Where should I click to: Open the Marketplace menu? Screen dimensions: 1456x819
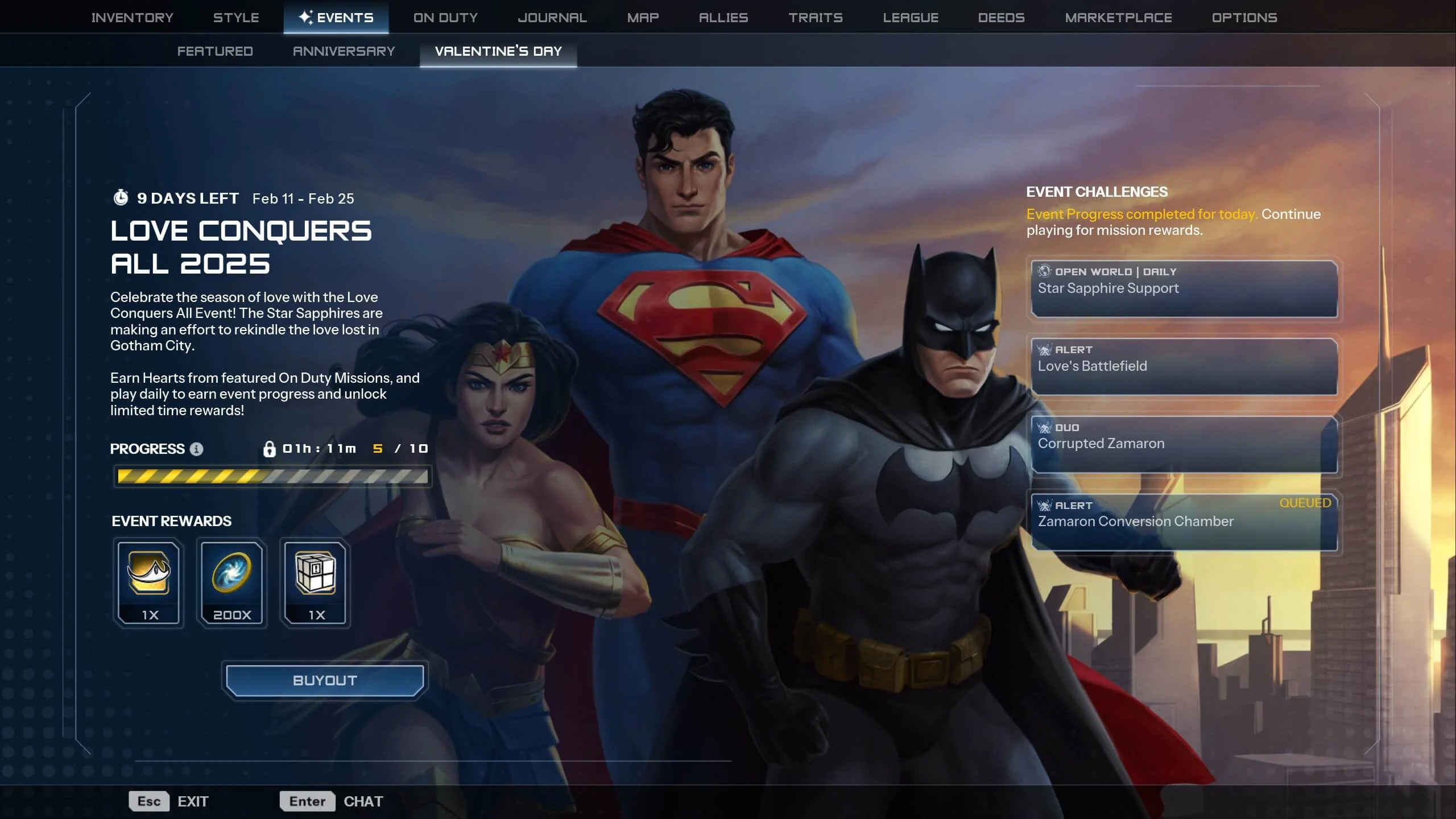click(1118, 18)
